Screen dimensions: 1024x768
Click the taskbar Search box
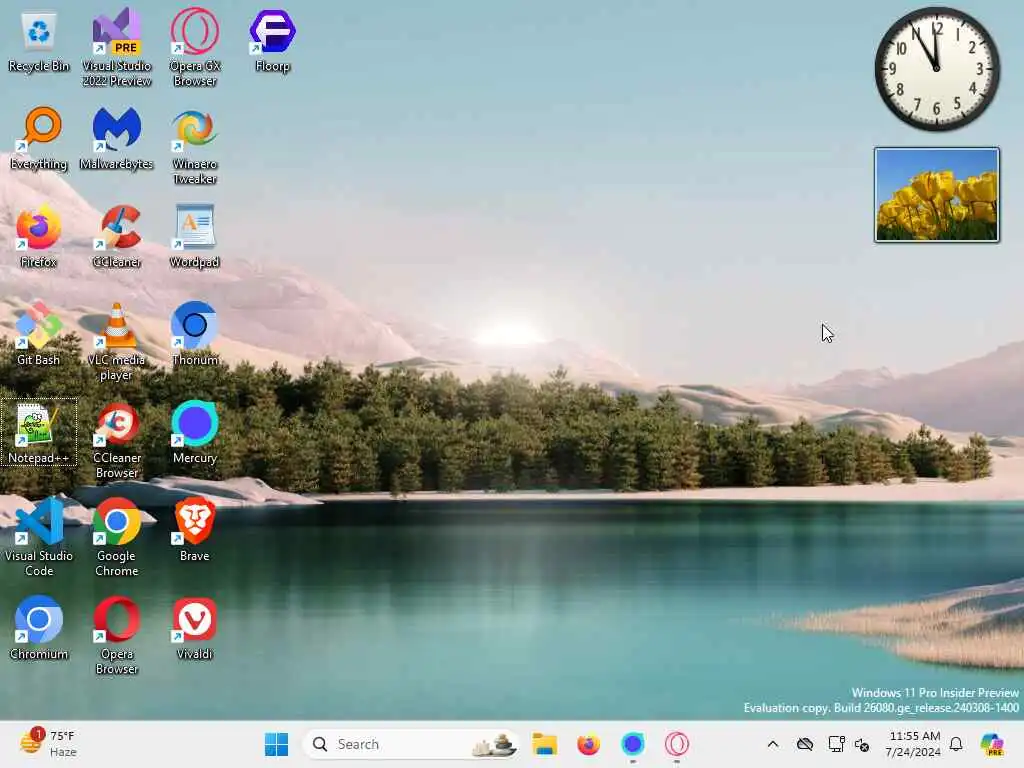coord(411,744)
